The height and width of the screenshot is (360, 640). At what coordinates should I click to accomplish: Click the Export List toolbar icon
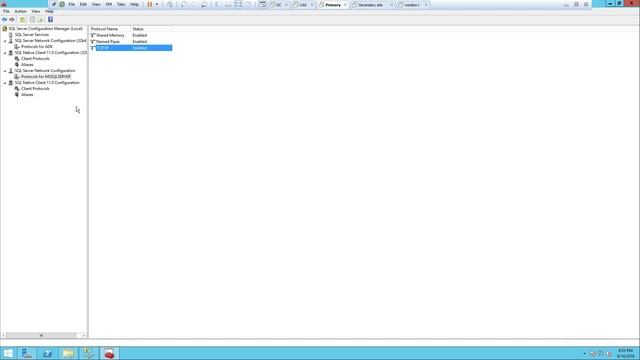click(40, 20)
